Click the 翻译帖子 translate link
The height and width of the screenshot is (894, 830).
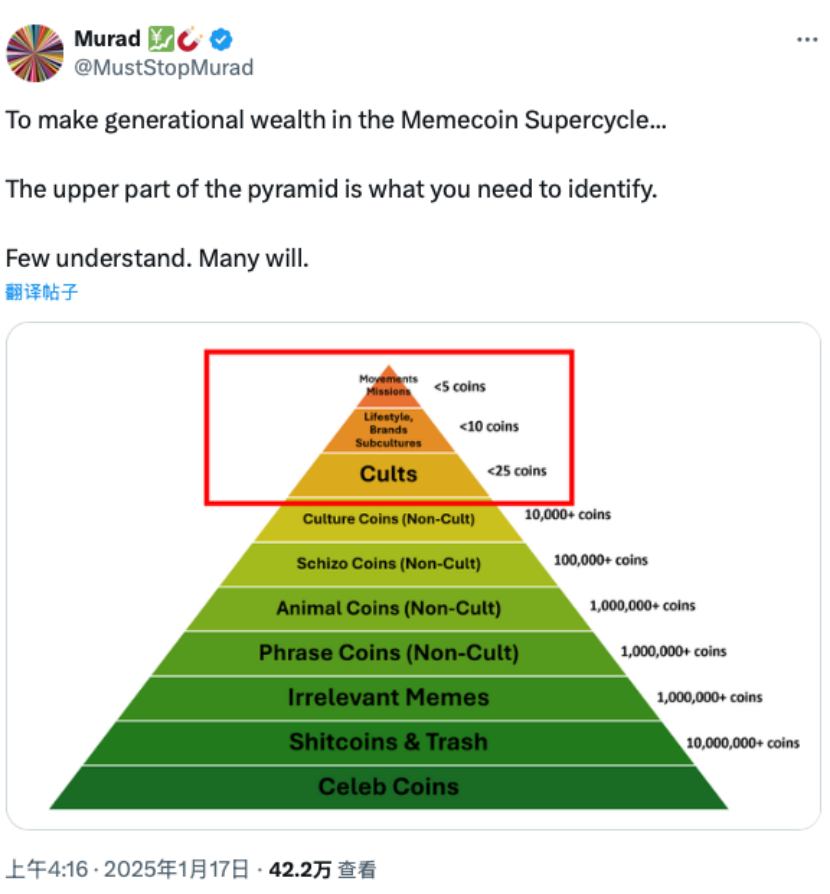[41, 292]
